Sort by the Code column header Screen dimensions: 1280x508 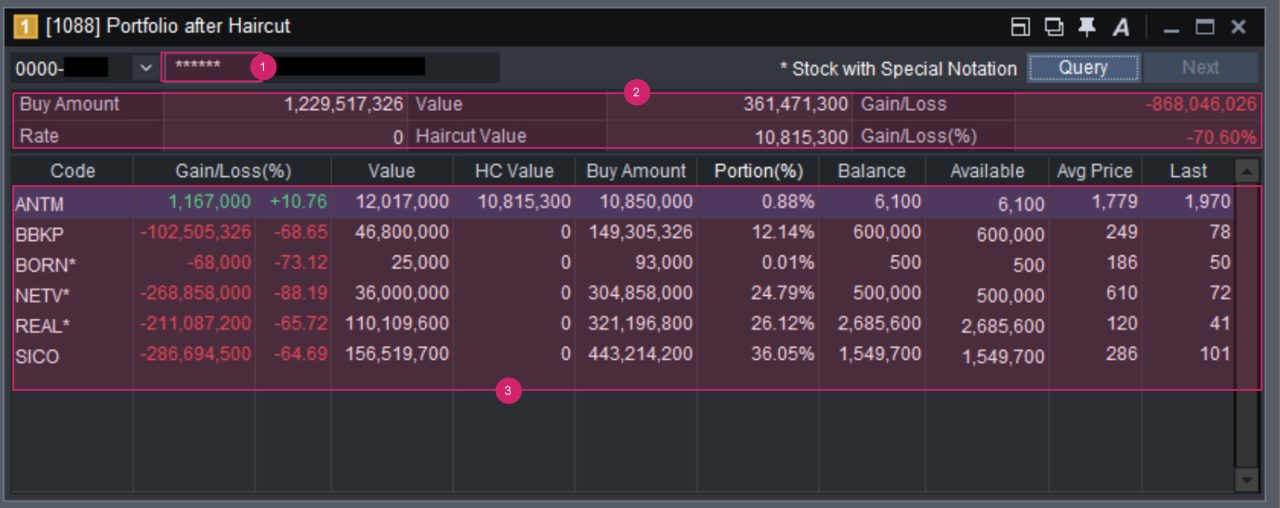coord(72,171)
